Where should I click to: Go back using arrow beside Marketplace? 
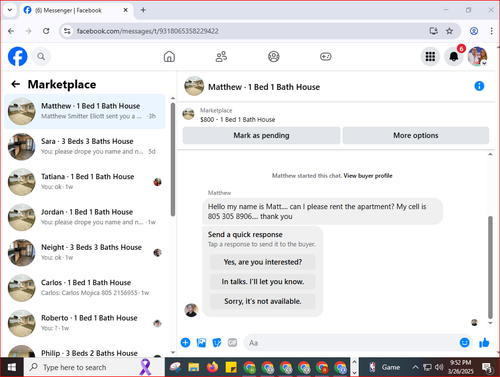coord(16,84)
